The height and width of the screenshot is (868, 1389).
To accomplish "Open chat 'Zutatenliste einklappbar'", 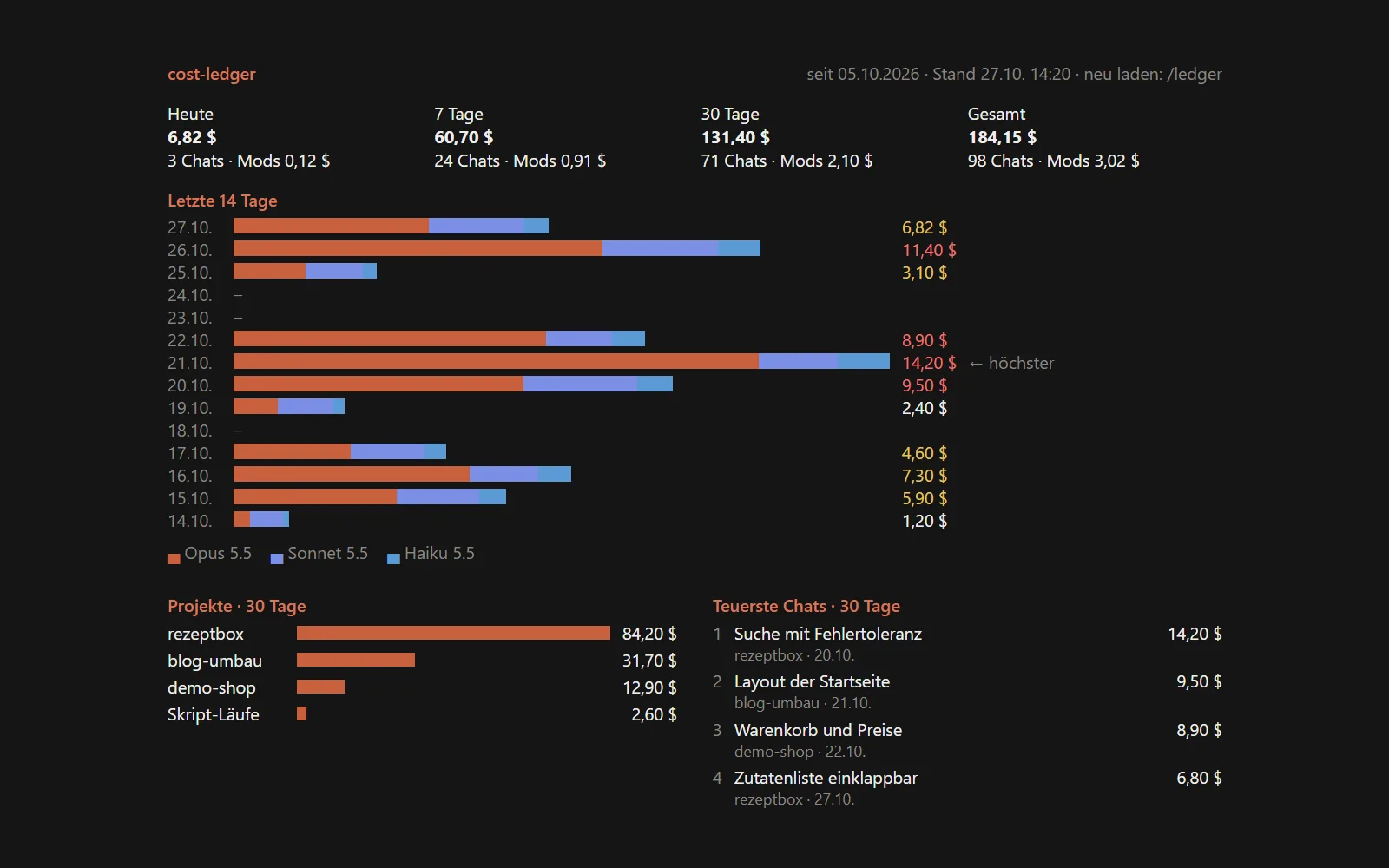I will point(826,778).
